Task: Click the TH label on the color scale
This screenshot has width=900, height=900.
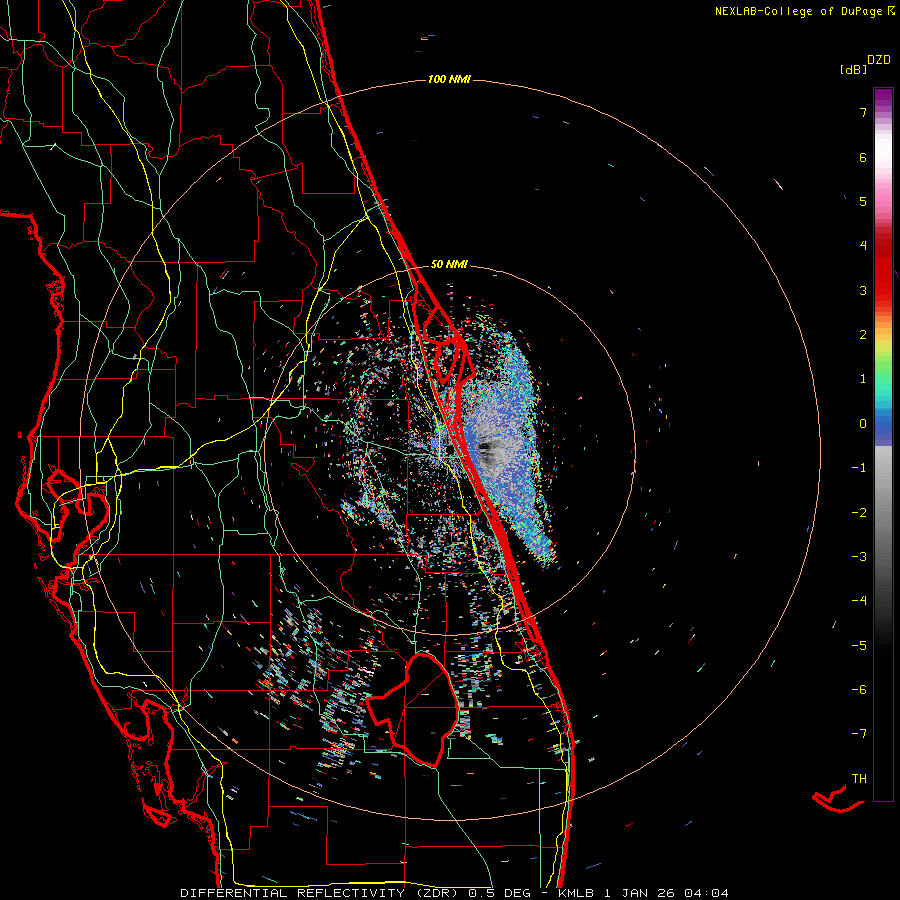Action: click(x=859, y=779)
